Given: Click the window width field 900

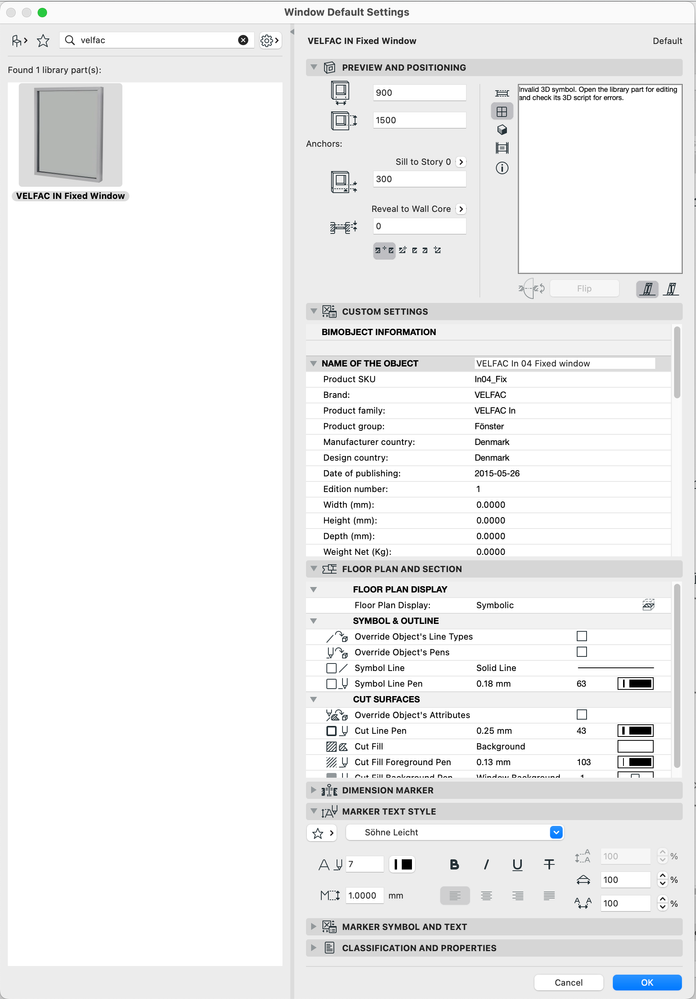Looking at the screenshot, I should coord(419,93).
